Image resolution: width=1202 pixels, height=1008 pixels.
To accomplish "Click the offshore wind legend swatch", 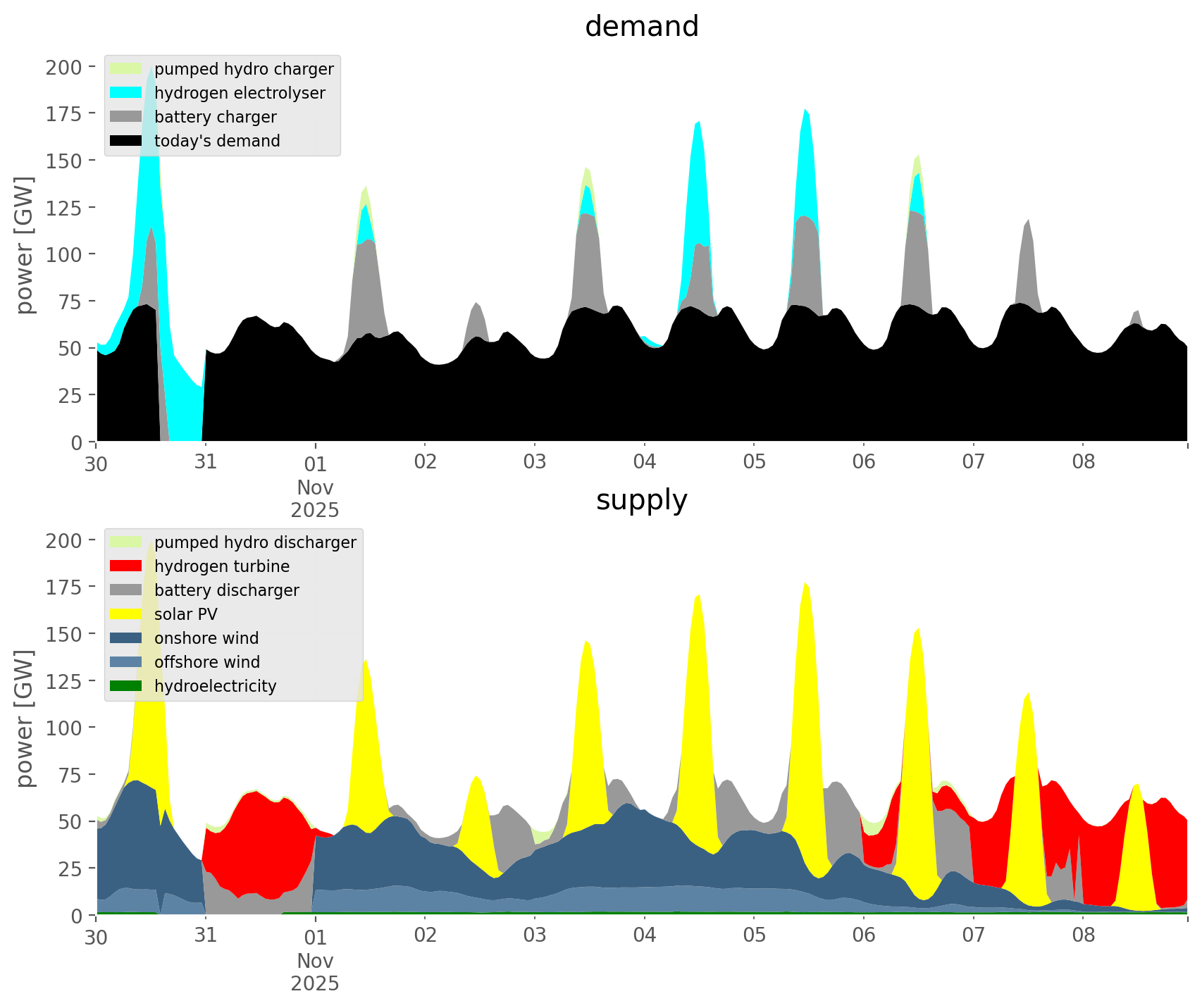I will point(126,662).
